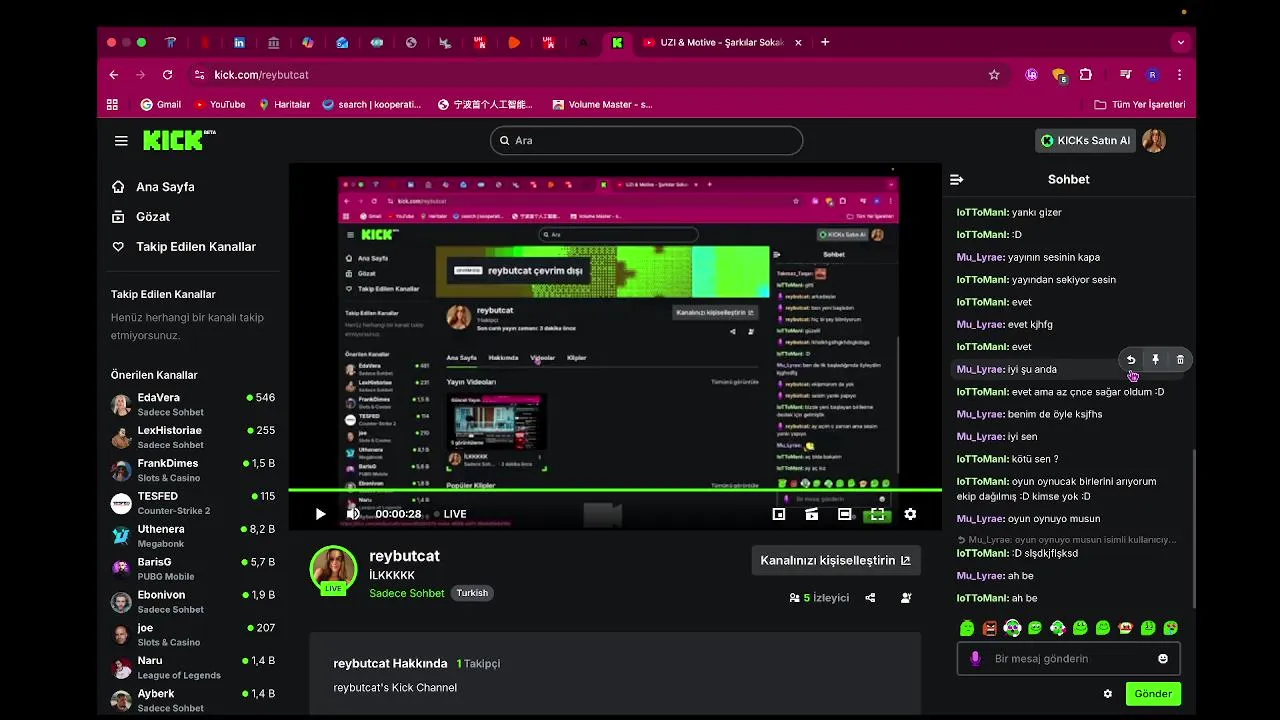This screenshot has width=1280, height=720.
Task: Pin the 'iyi şu anda' message
Action: click(x=1155, y=360)
